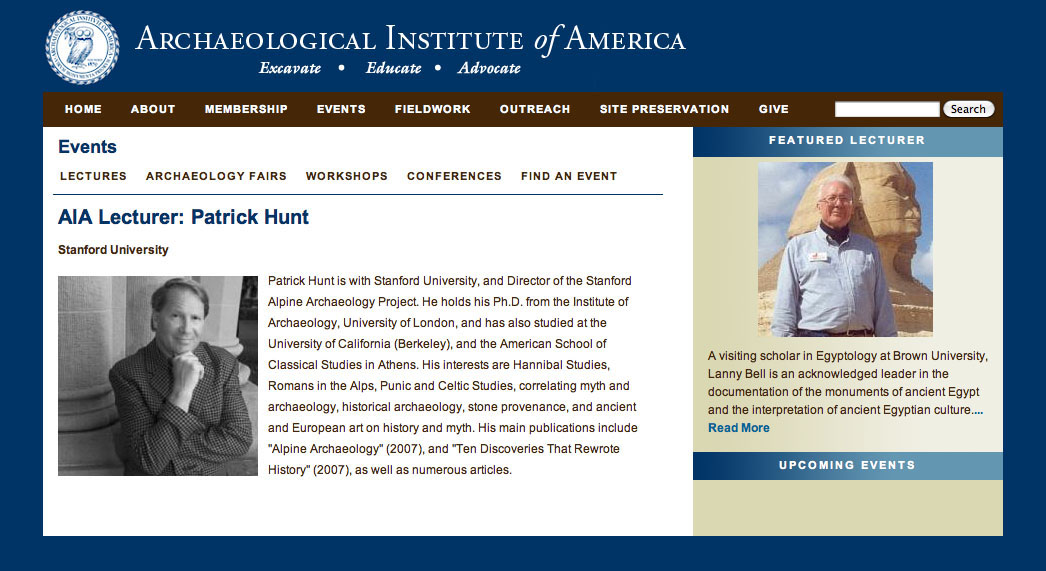This screenshot has width=1046, height=571.
Task: View the Conferences tab
Action: click(x=454, y=176)
